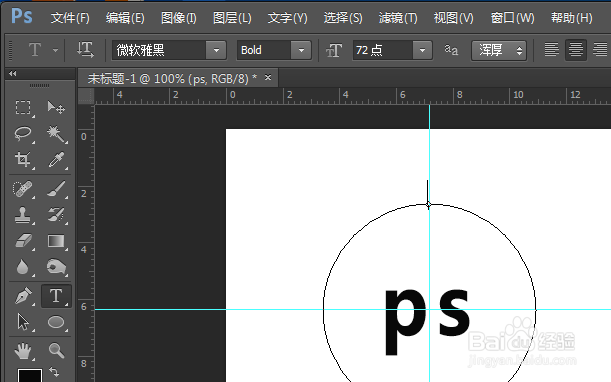
Task: Select the Brush tool
Action: pyautogui.click(x=56, y=189)
